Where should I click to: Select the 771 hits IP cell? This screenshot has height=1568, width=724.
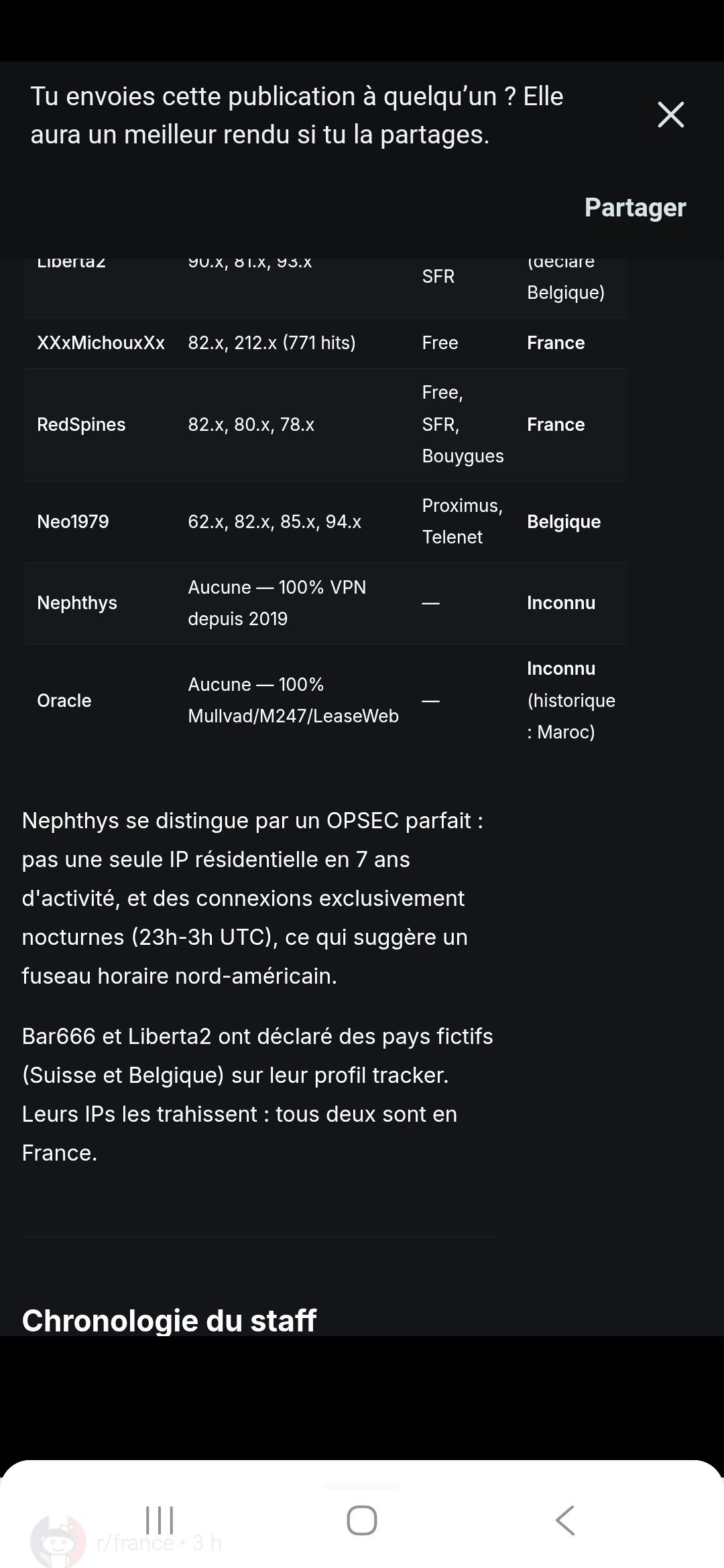point(271,343)
